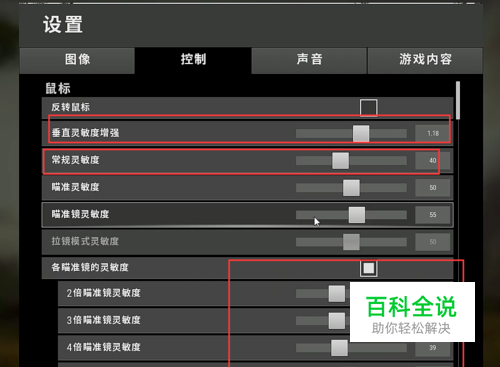Toggle the 各瞄准镜的灵敏度 checkbox
The image size is (500, 367).
click(368, 268)
